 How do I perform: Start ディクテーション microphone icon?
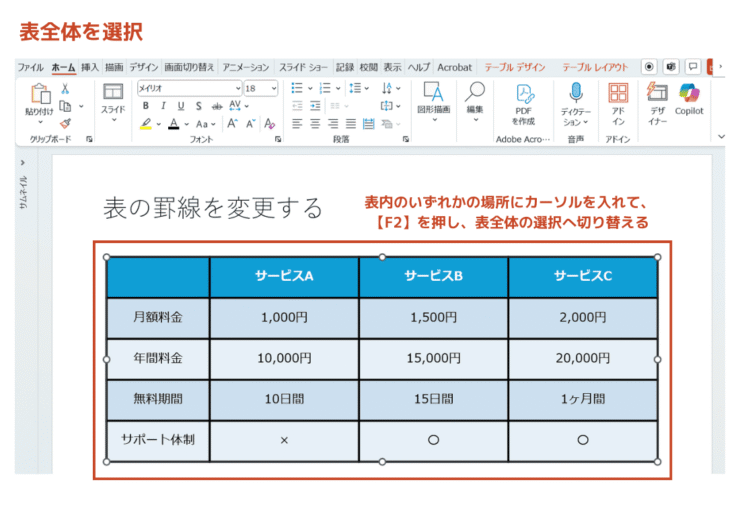tap(575, 93)
